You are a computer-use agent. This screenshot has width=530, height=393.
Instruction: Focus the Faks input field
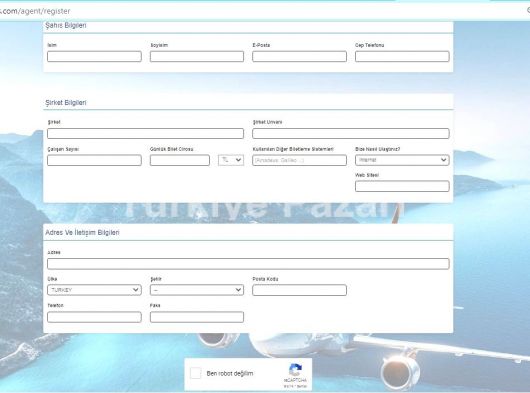pos(197,317)
